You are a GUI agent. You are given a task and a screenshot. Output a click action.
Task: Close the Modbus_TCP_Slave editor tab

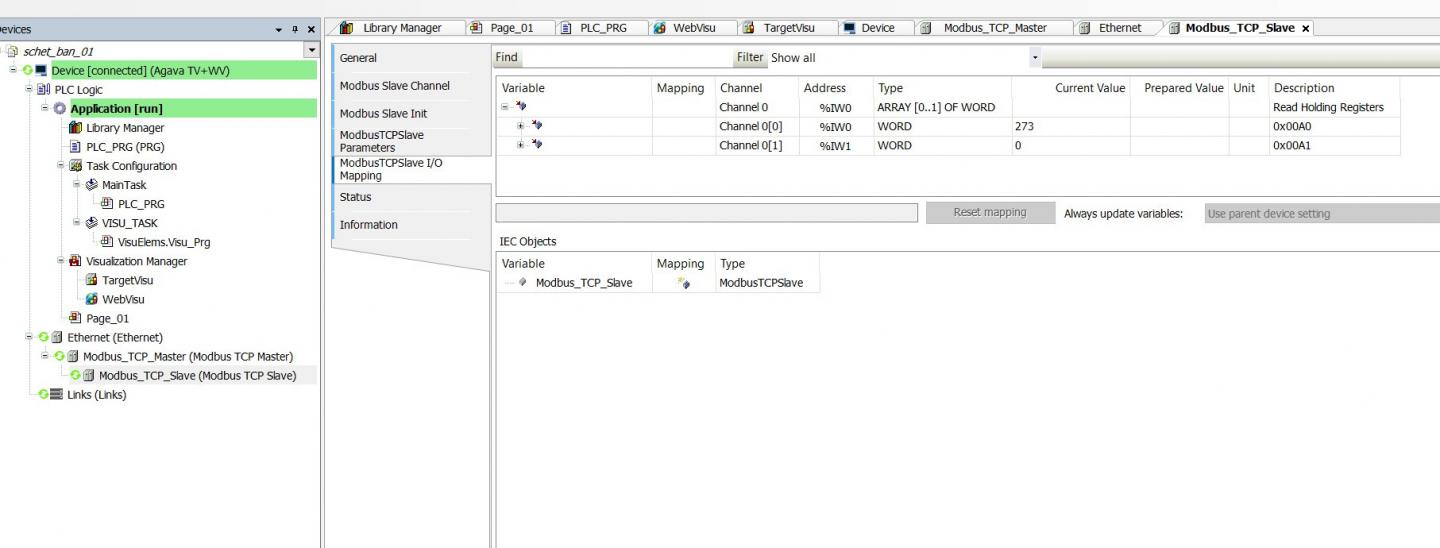click(1305, 28)
